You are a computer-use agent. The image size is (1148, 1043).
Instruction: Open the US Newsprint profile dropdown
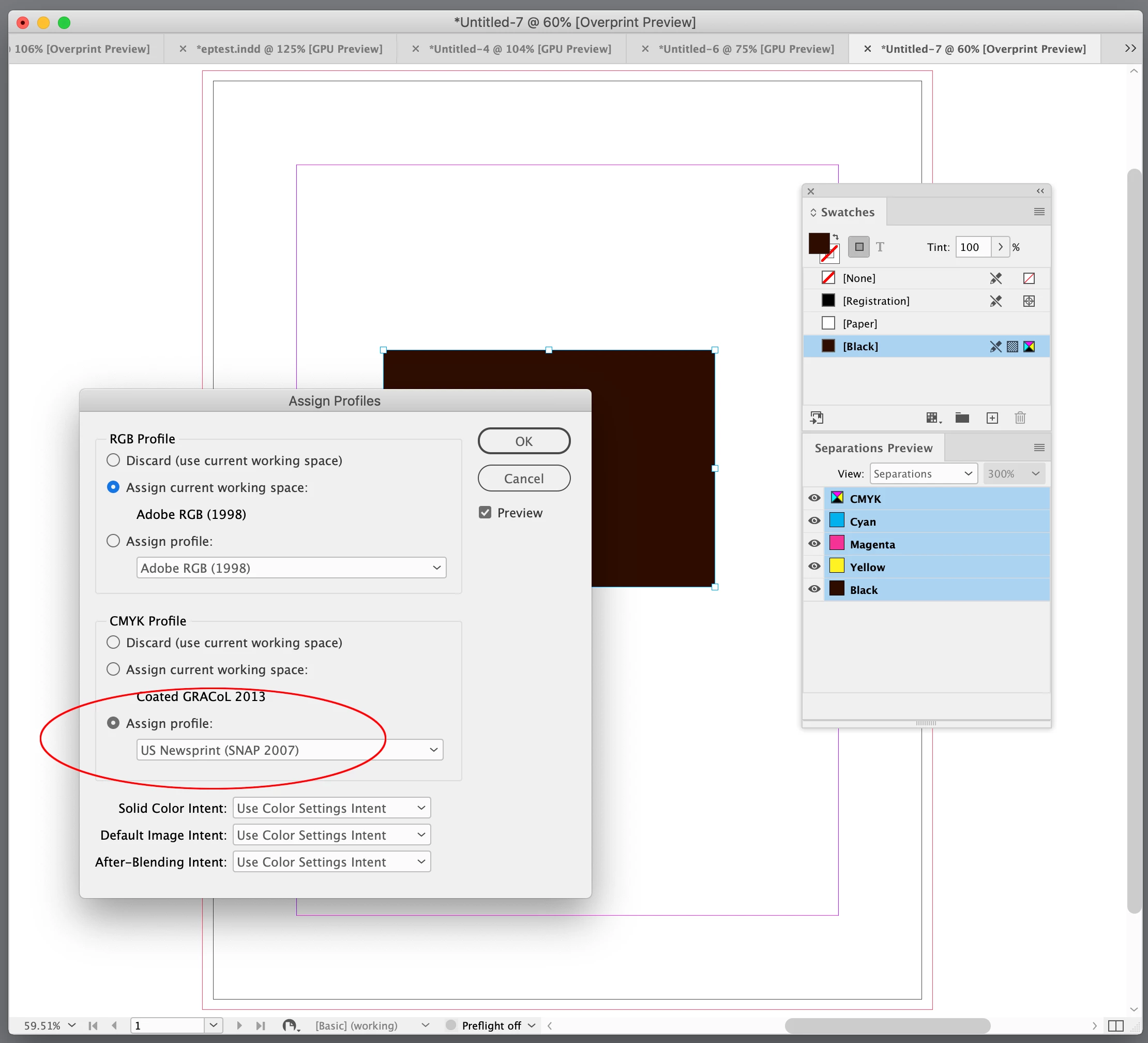[x=289, y=750]
